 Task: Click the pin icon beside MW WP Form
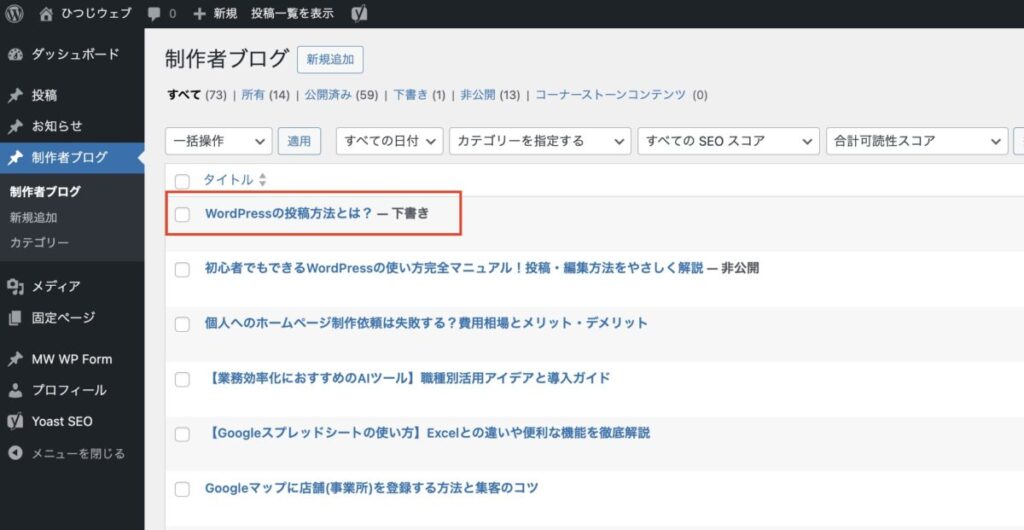pos(16,359)
